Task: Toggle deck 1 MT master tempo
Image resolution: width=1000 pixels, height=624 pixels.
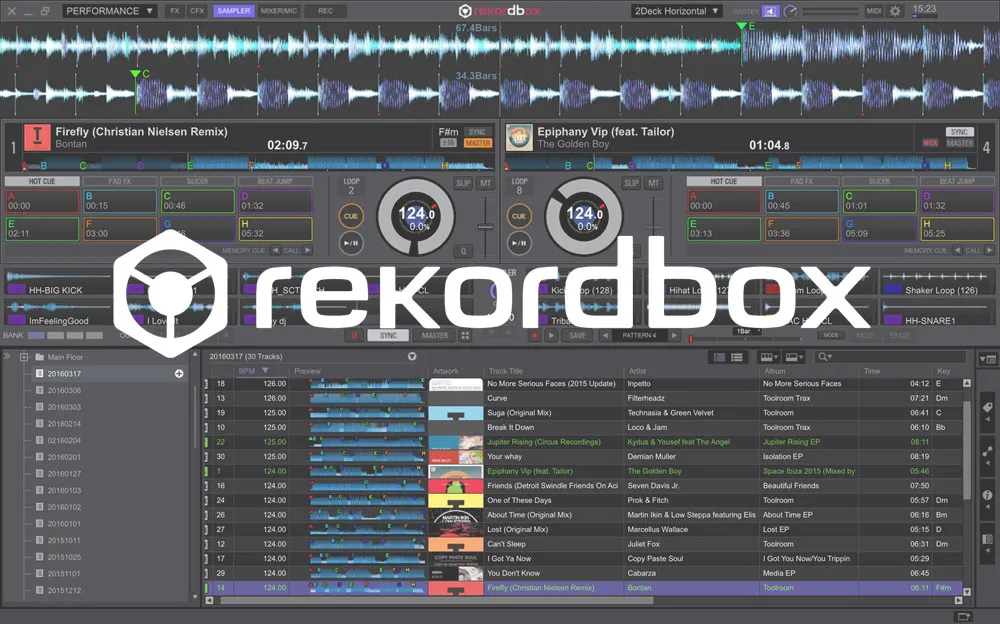Action: pos(486,183)
